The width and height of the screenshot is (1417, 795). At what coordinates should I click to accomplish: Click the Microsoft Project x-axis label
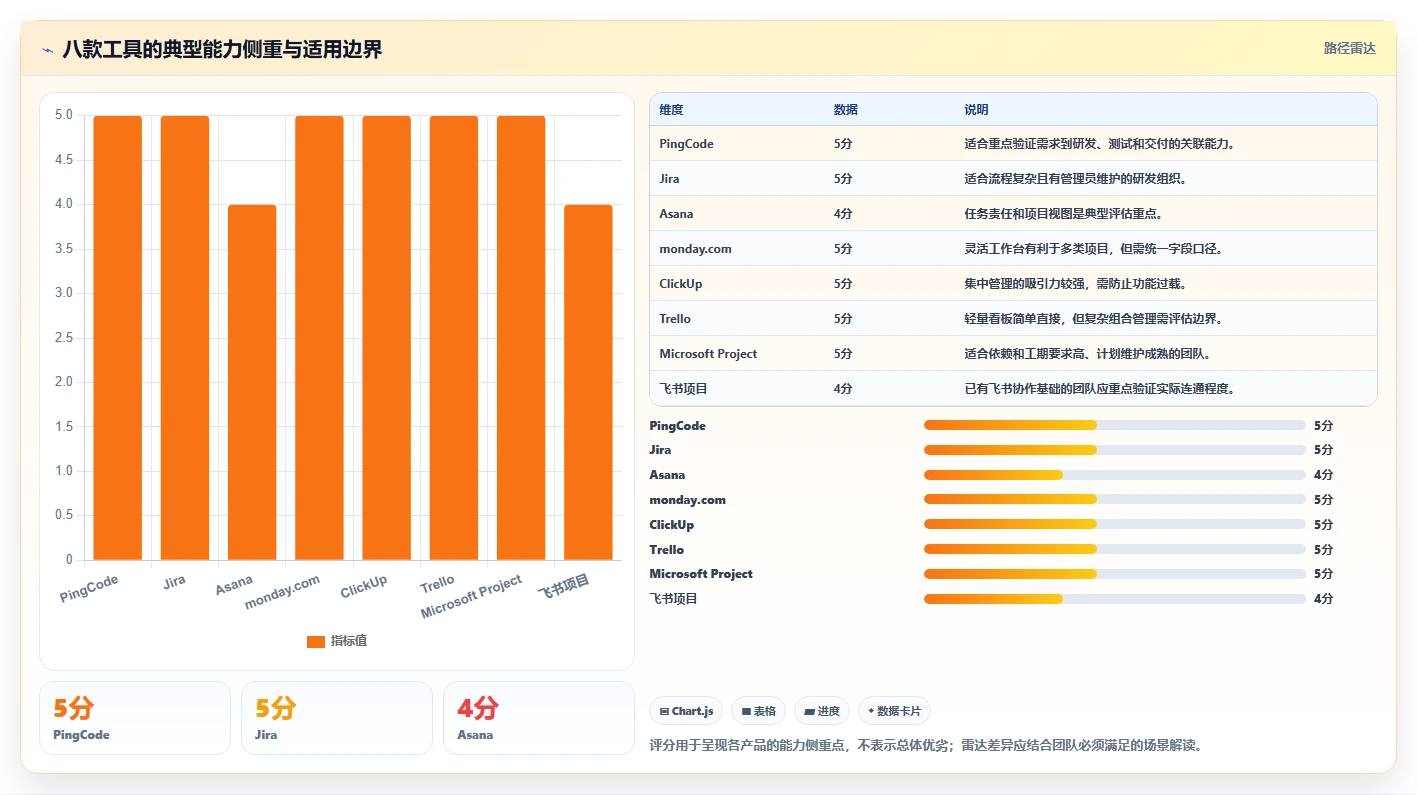click(x=471, y=597)
